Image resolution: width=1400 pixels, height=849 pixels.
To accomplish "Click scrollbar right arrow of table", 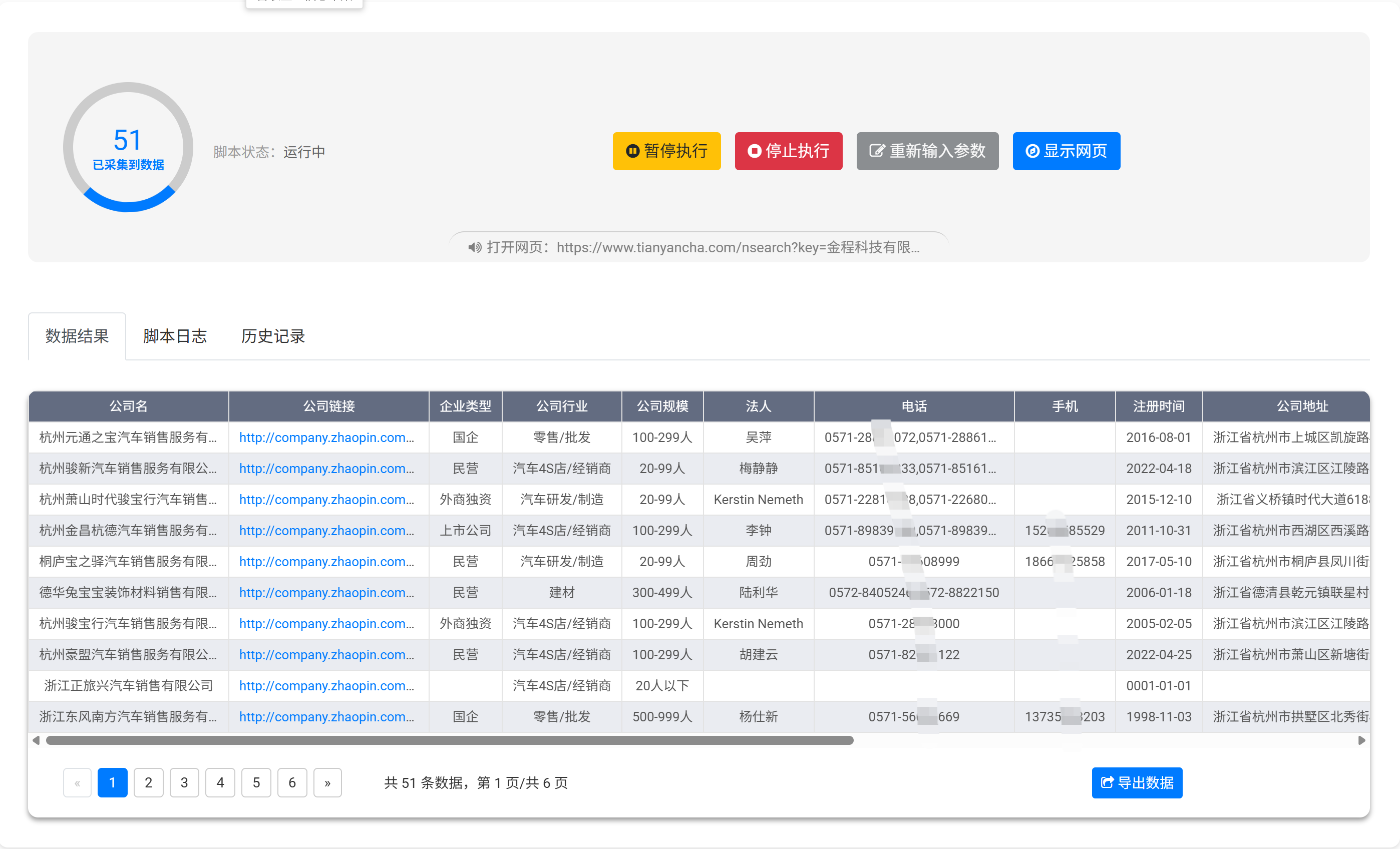I will coord(1362,740).
